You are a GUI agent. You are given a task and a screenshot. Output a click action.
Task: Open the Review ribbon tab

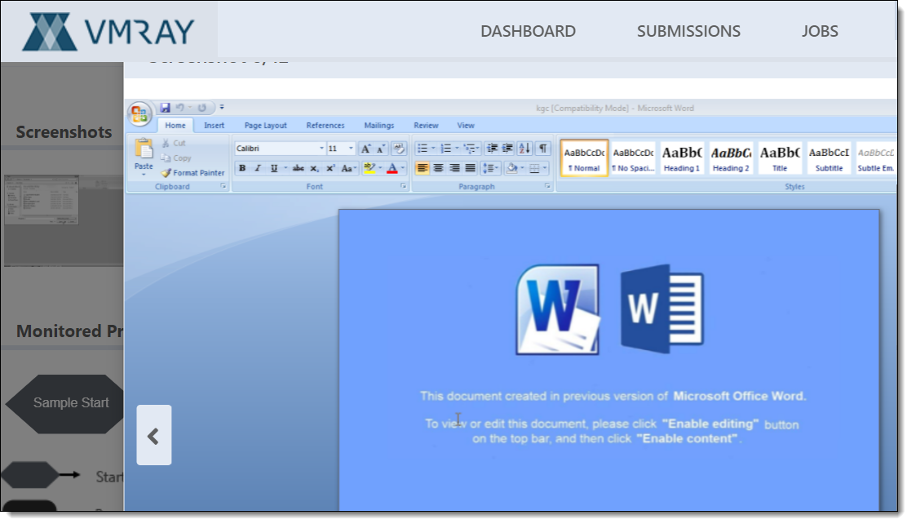tap(426, 125)
